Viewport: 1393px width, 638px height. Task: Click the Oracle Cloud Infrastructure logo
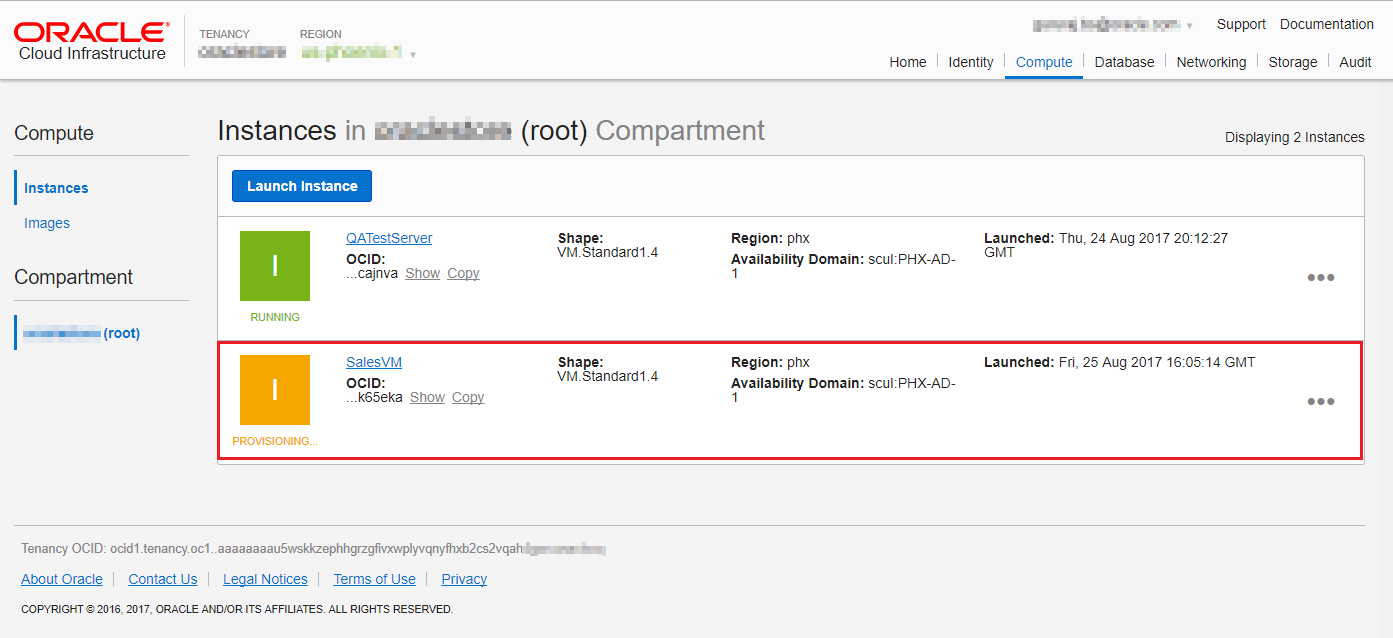click(x=92, y=42)
